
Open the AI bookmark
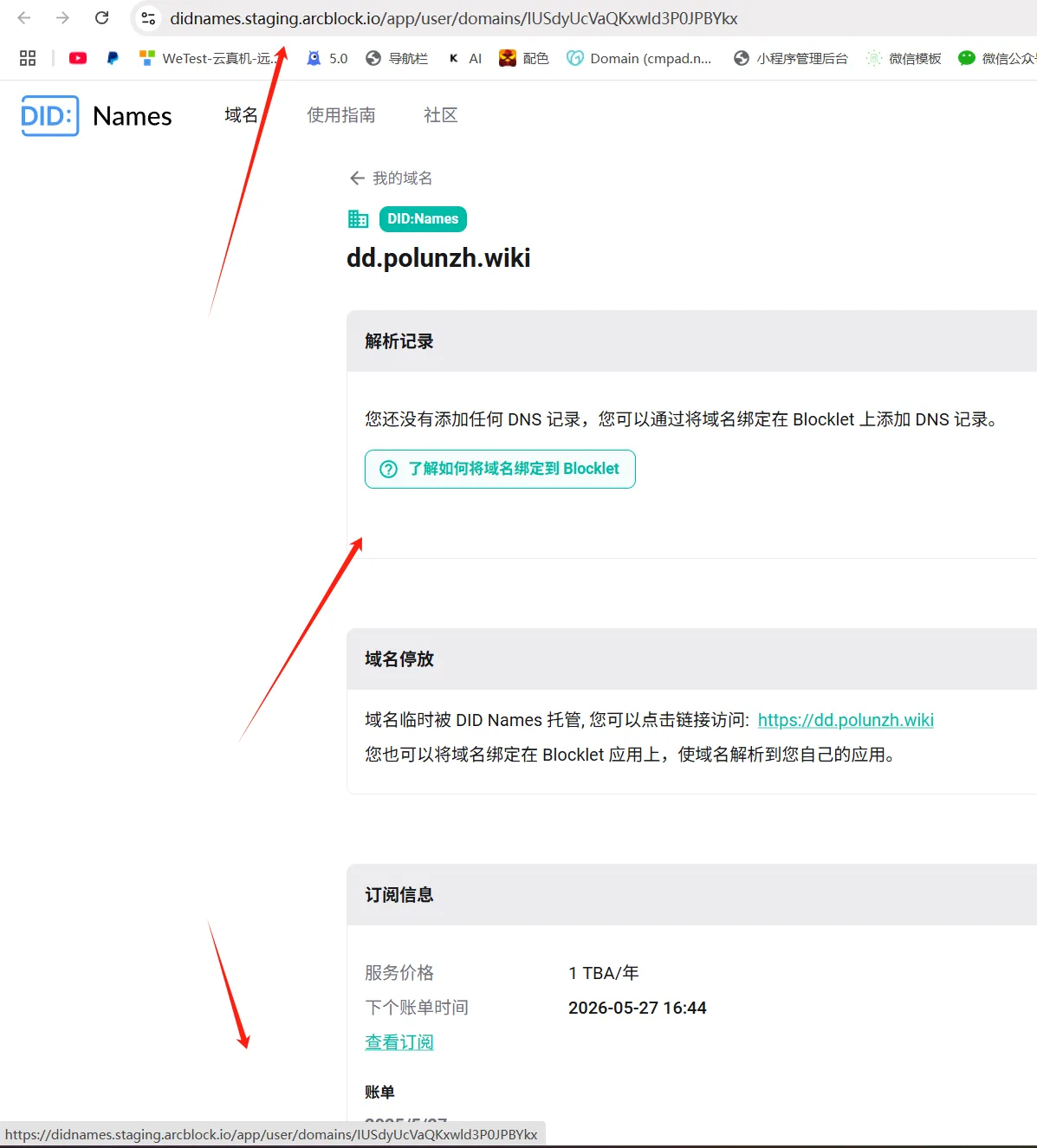[x=465, y=58]
